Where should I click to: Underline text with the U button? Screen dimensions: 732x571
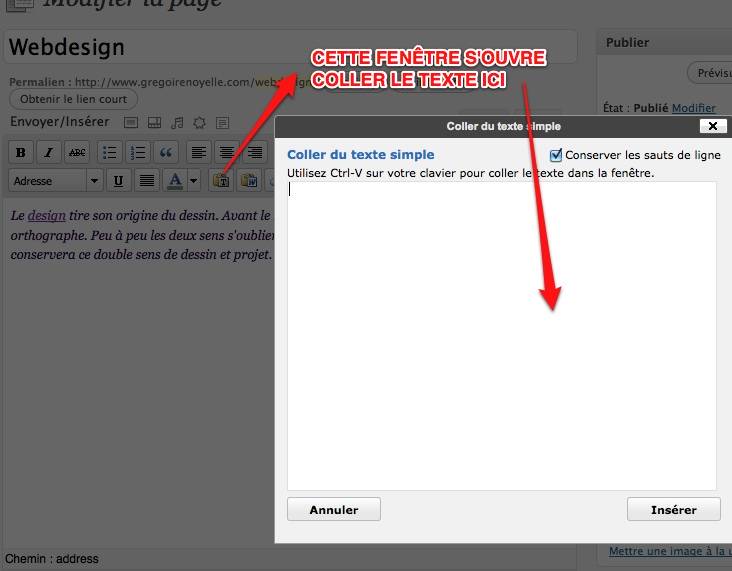click(118, 181)
